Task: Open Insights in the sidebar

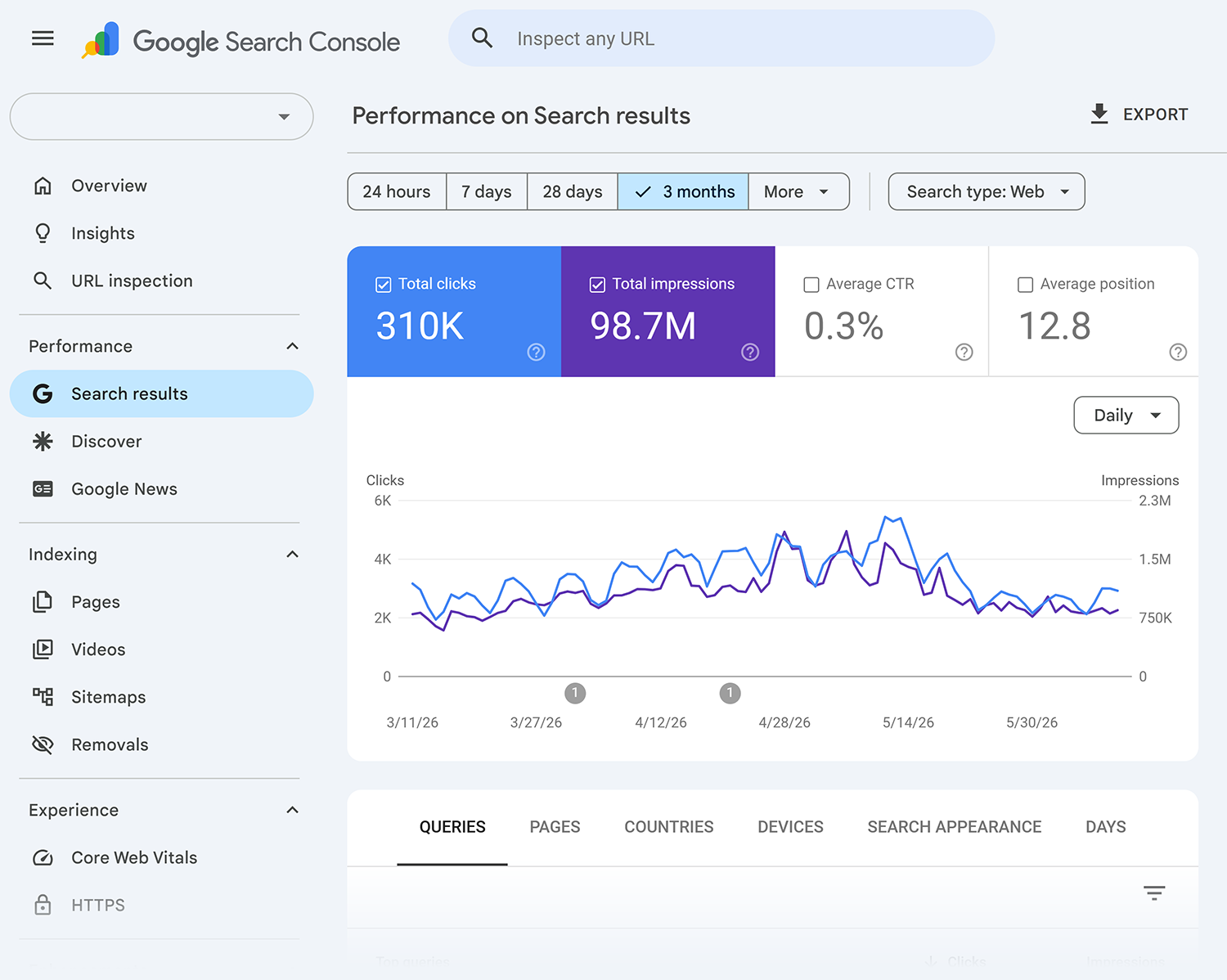Action: tap(161, 233)
